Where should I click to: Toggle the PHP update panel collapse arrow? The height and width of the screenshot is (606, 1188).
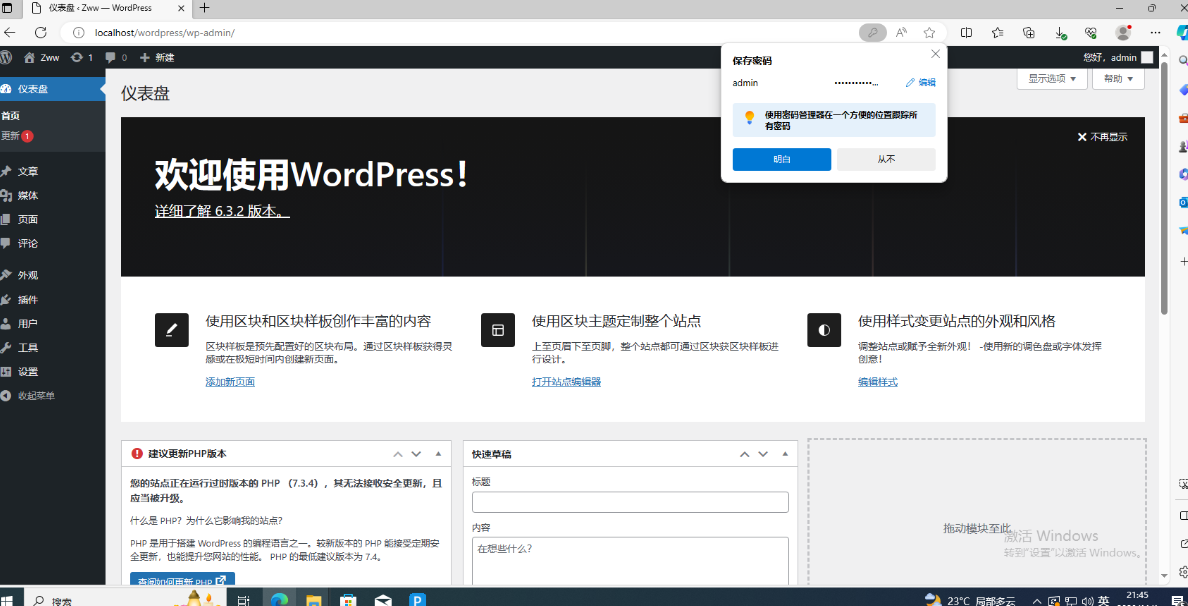coord(438,454)
